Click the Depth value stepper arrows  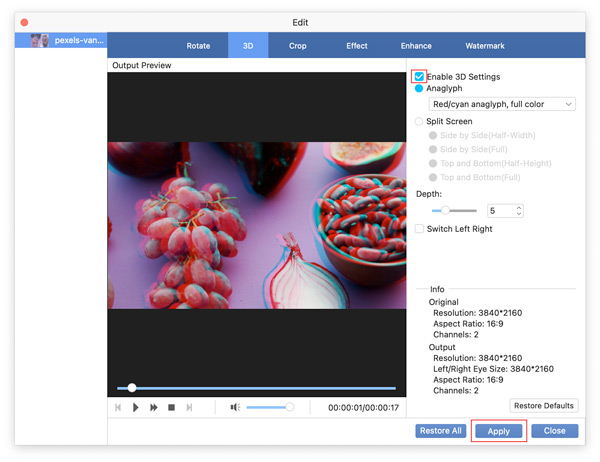coord(518,211)
